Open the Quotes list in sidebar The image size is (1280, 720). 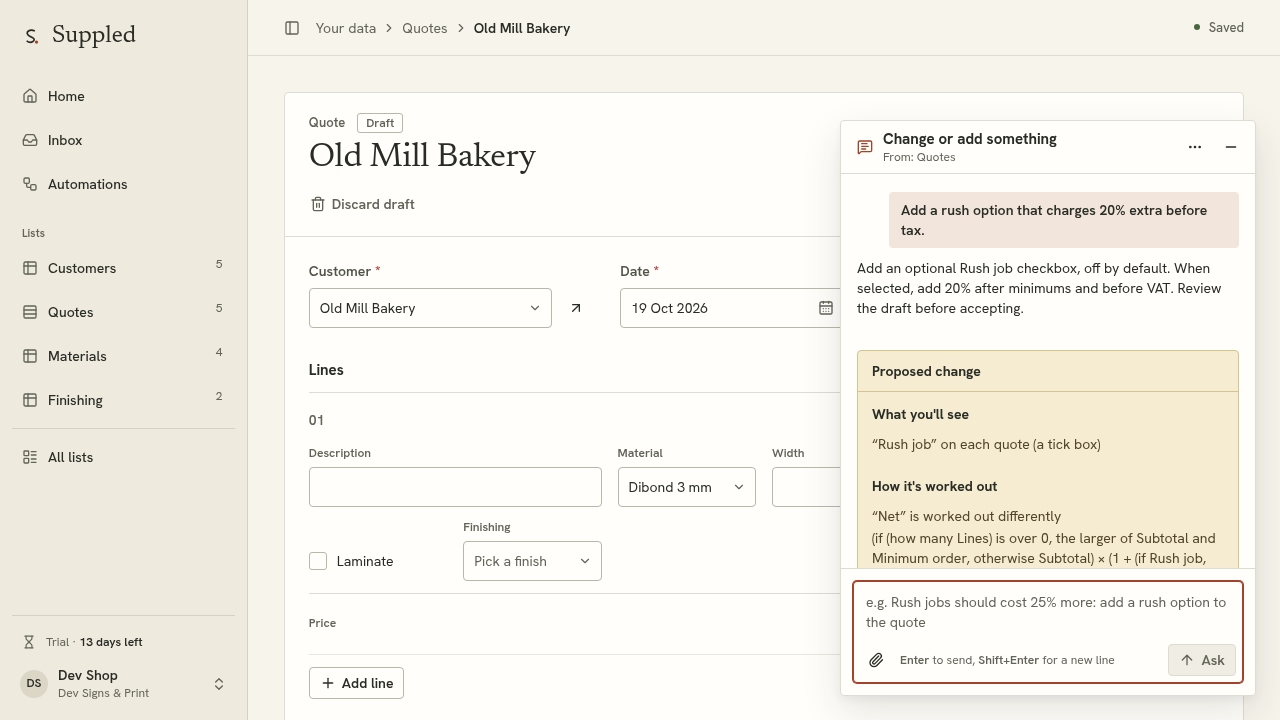pyautogui.click(x=124, y=312)
